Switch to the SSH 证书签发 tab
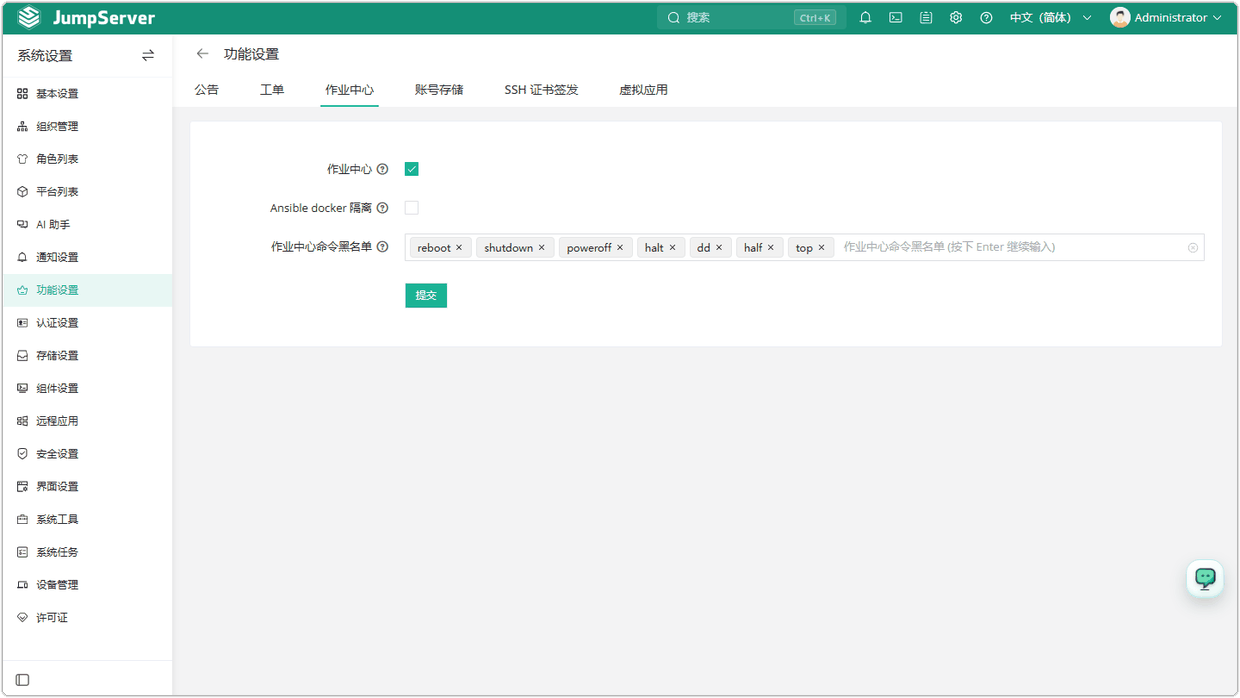This screenshot has width=1240, height=698. 541,90
